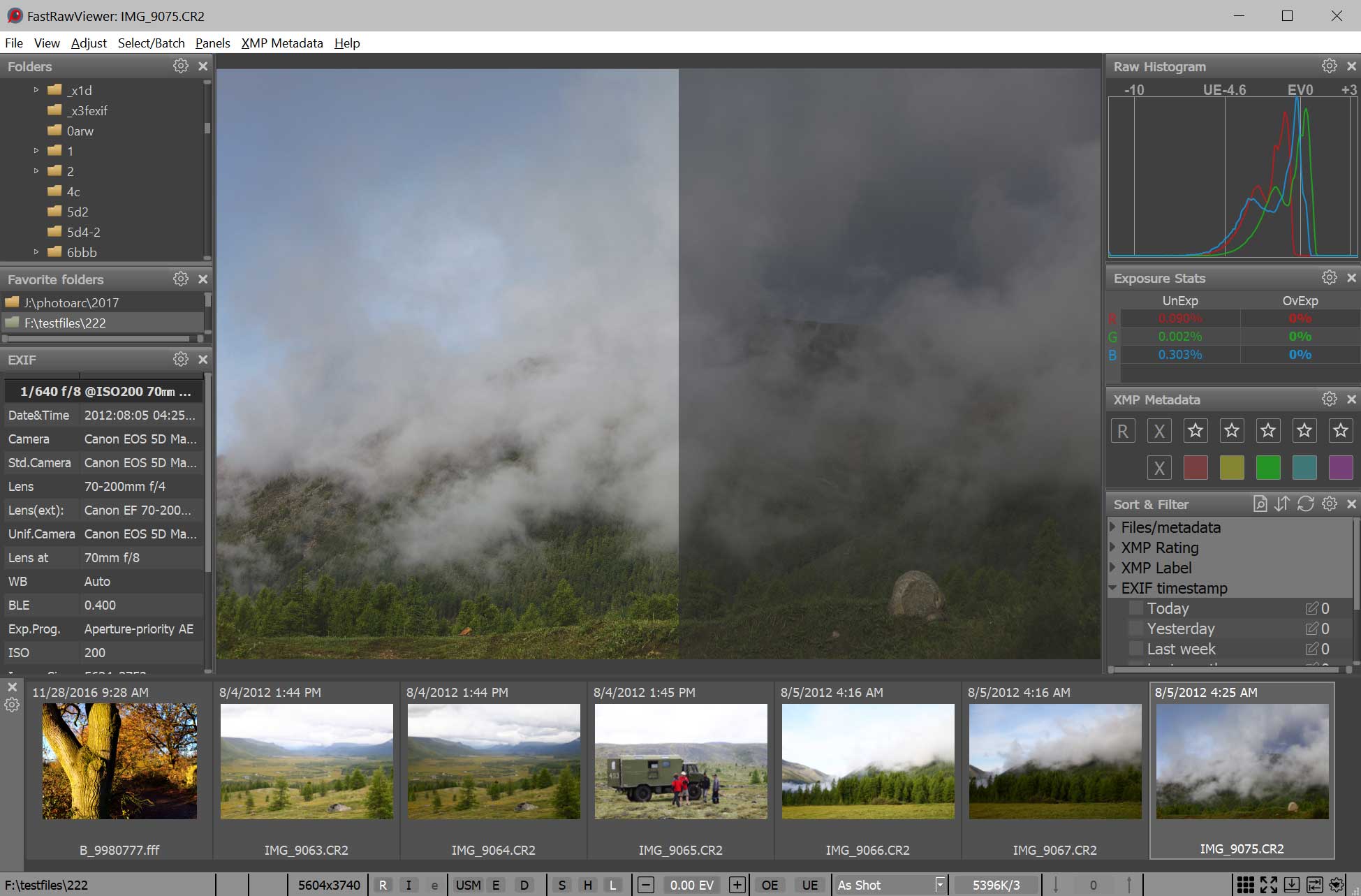Open the As Shot white balance dropdown
The image size is (1361, 896).
tap(940, 885)
